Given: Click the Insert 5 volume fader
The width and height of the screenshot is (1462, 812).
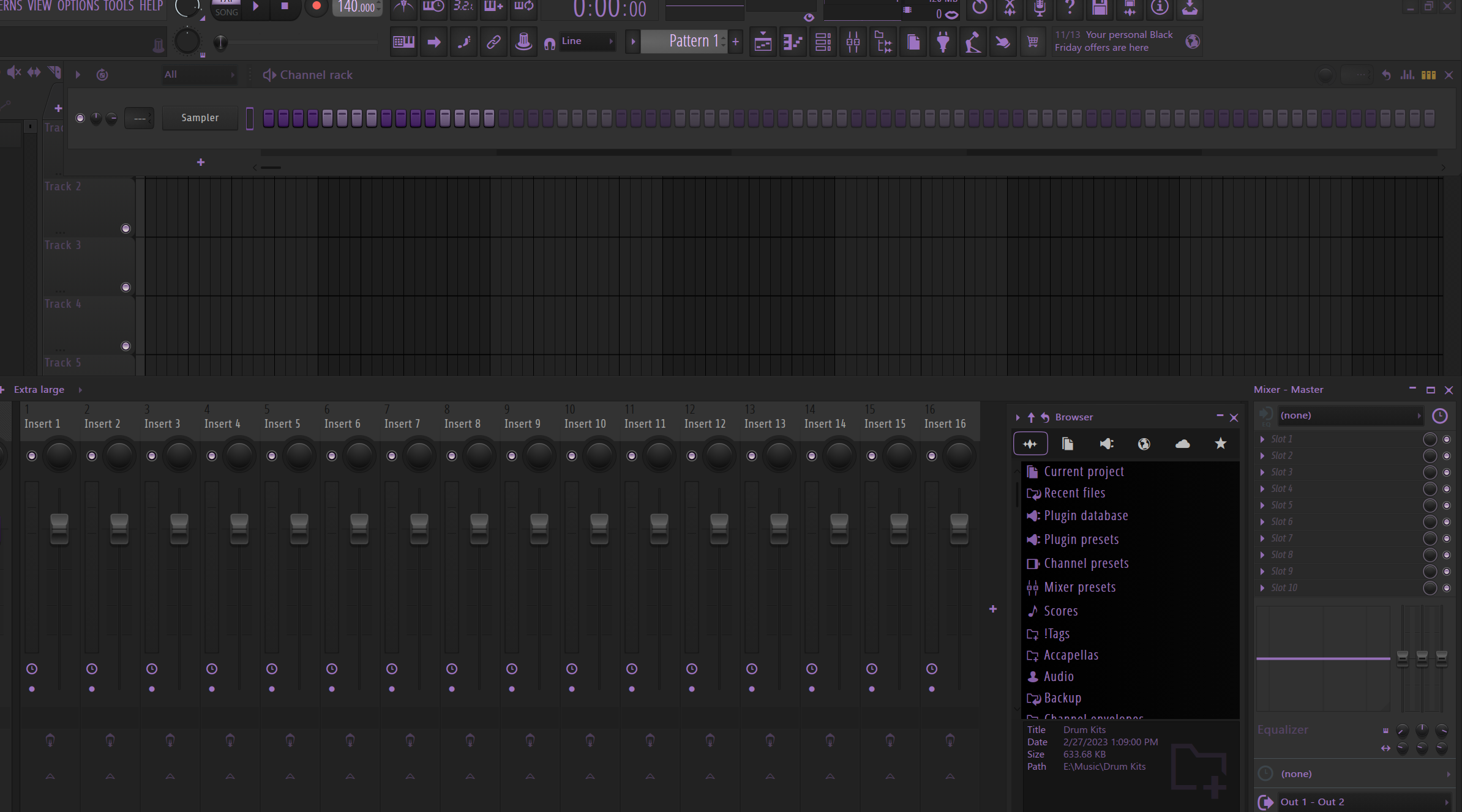Looking at the screenshot, I should tap(299, 529).
